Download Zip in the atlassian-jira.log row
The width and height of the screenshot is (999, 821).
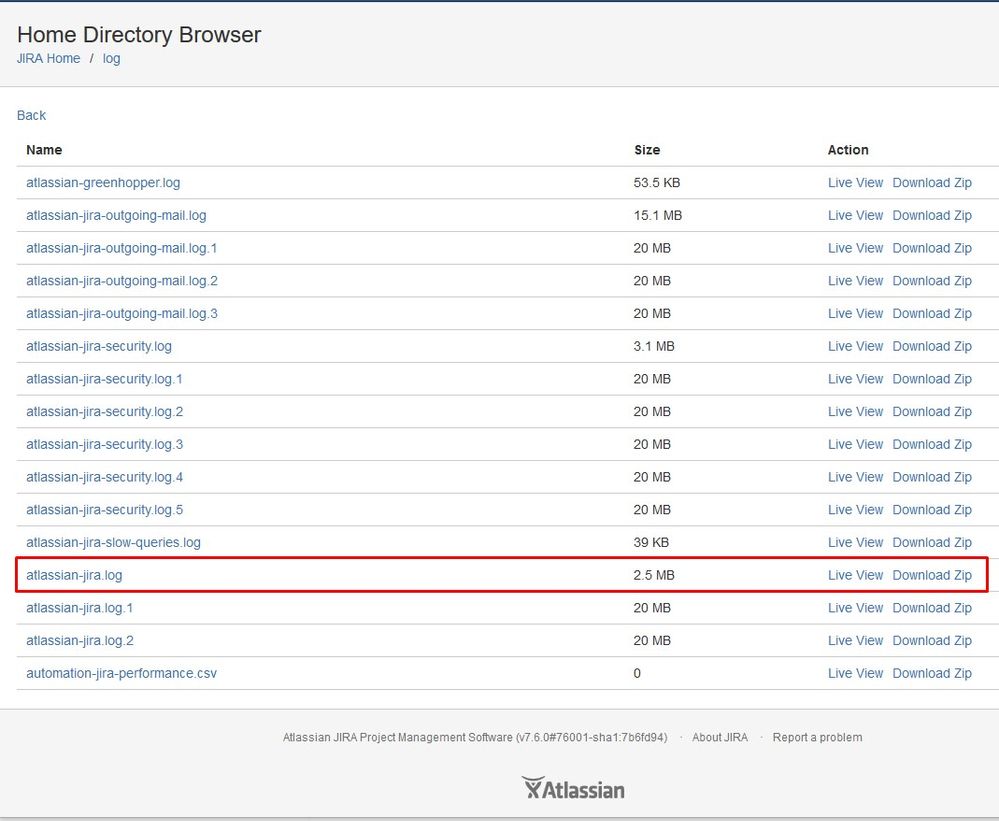[x=932, y=575]
